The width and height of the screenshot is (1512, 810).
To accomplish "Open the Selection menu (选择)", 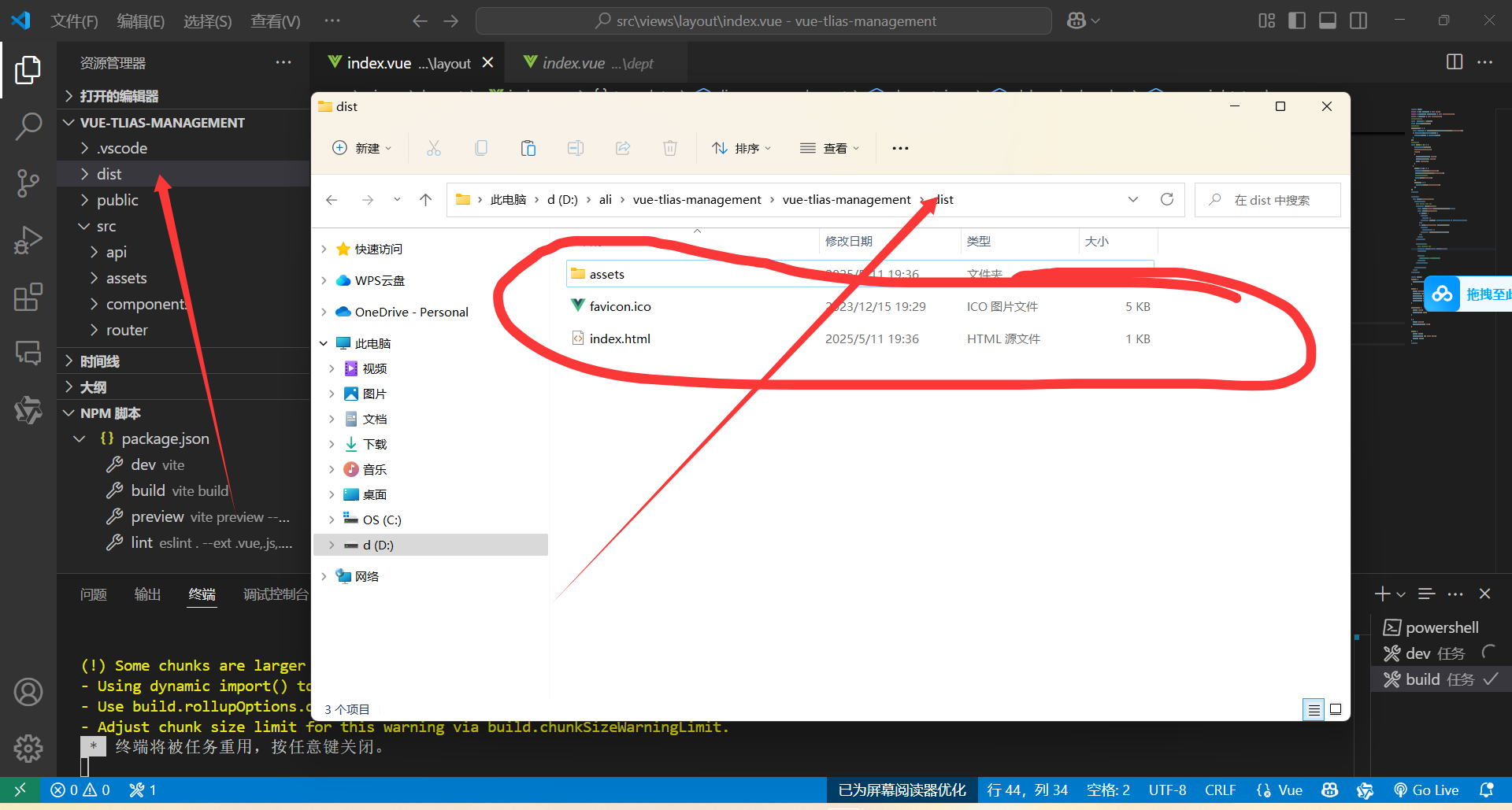I will tap(207, 21).
